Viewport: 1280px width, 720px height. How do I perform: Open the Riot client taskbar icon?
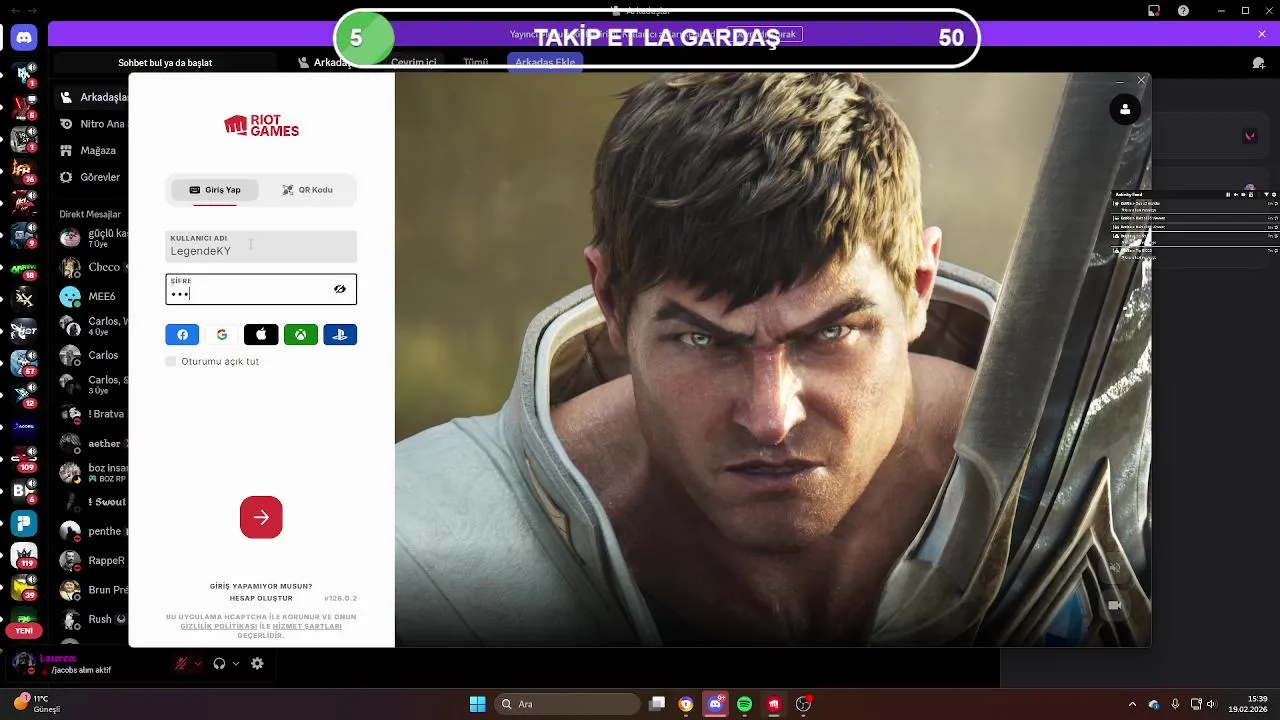(774, 704)
